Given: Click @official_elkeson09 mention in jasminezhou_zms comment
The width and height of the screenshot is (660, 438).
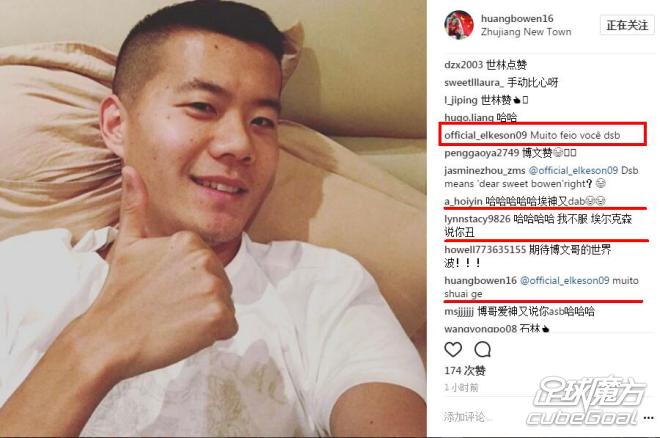Looking at the screenshot, I should coord(573,170).
